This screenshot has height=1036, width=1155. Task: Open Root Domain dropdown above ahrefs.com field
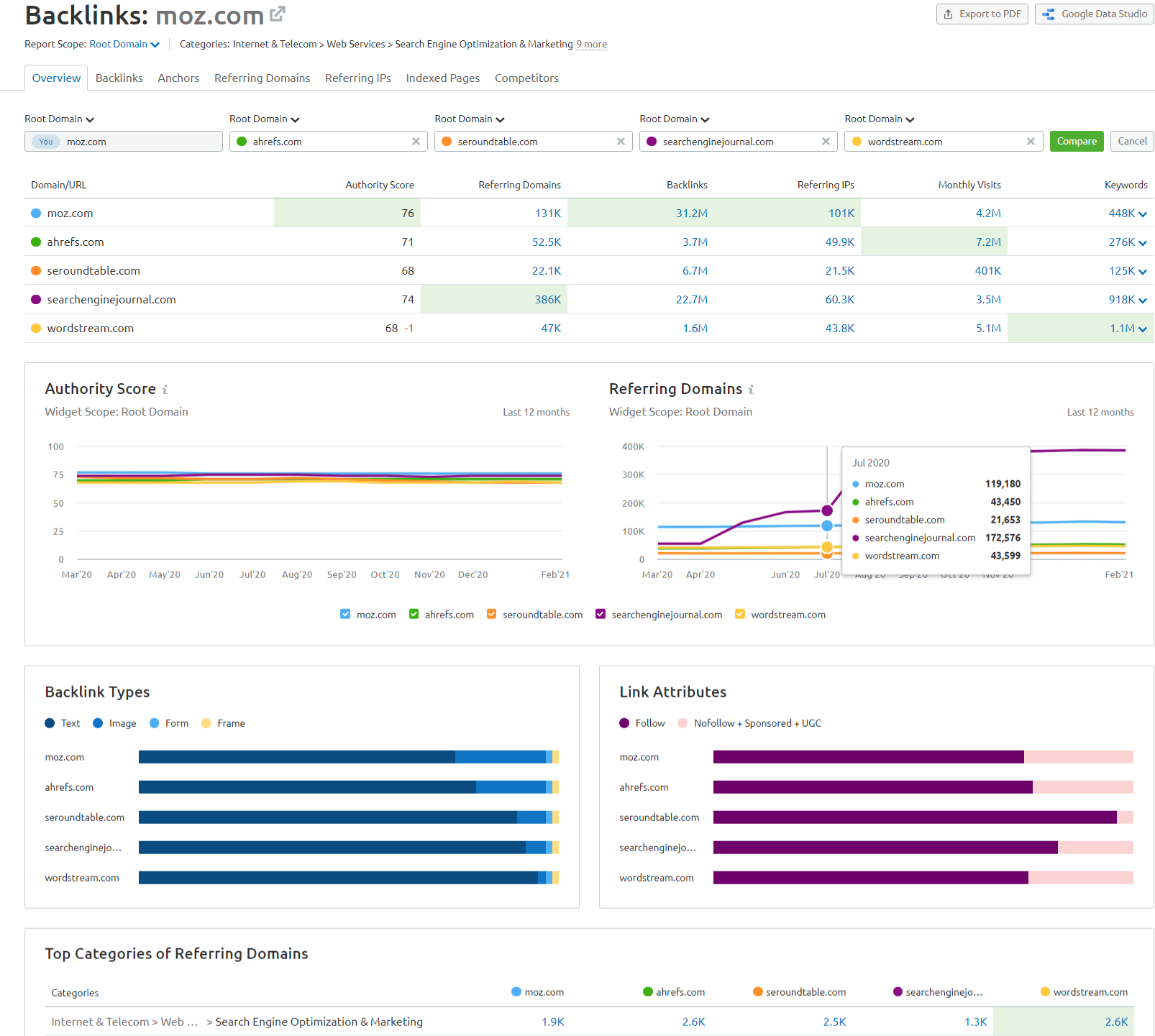pyautogui.click(x=265, y=119)
